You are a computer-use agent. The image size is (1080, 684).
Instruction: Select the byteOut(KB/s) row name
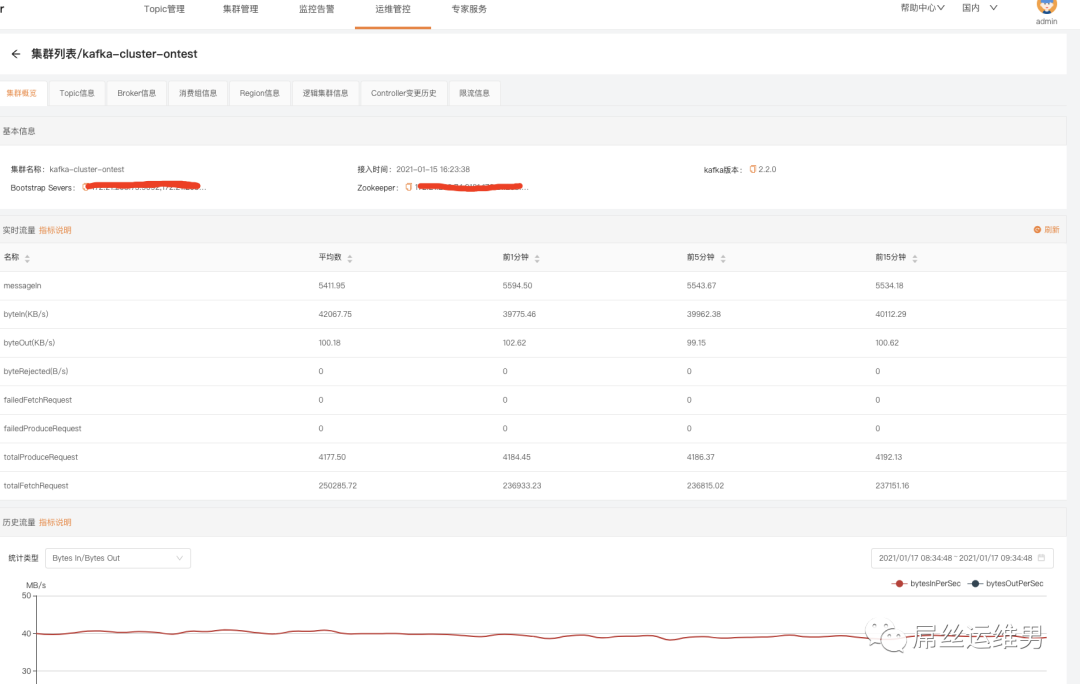coord(29,342)
